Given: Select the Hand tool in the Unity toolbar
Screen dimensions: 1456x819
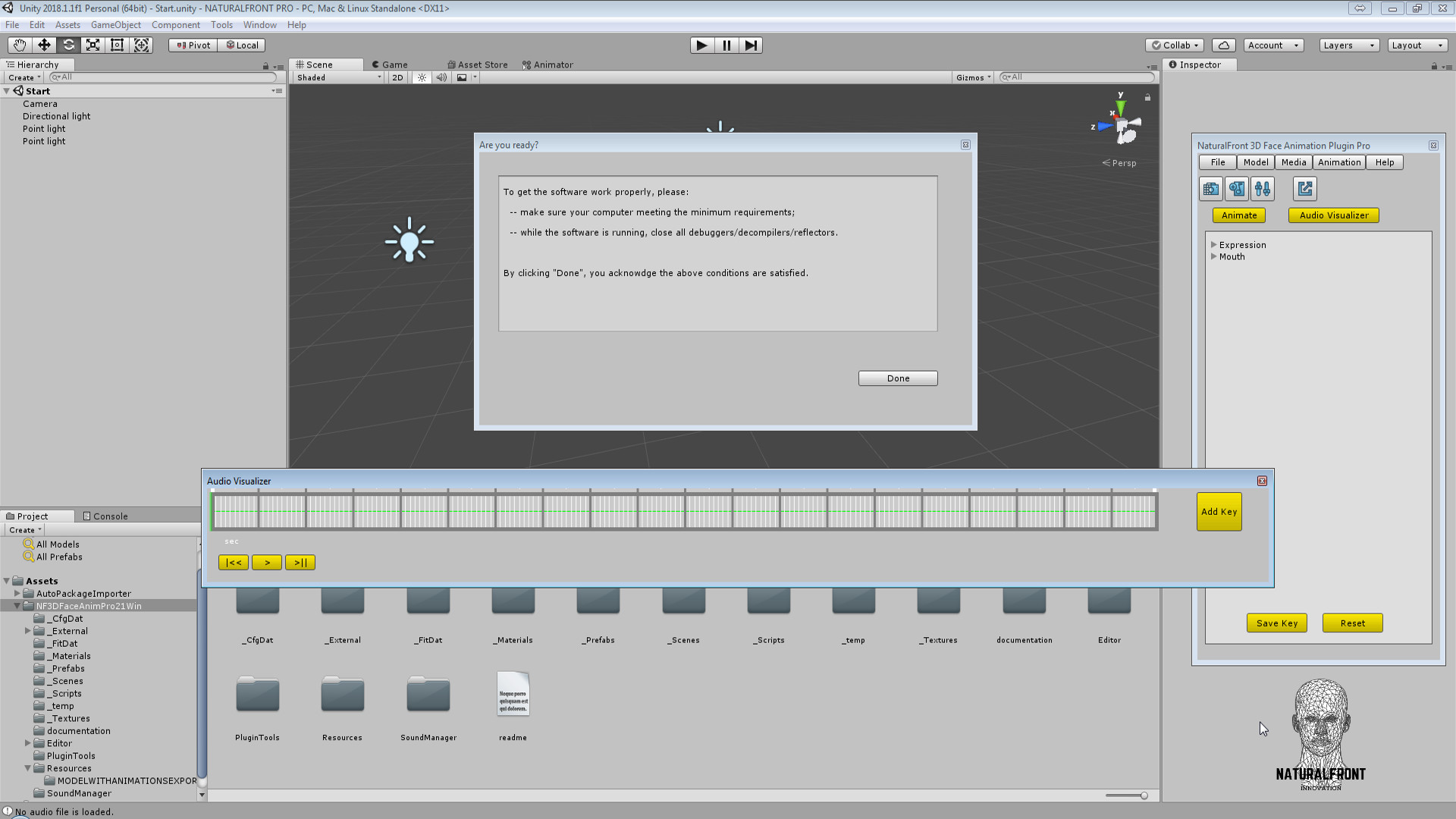Looking at the screenshot, I should pyautogui.click(x=18, y=45).
